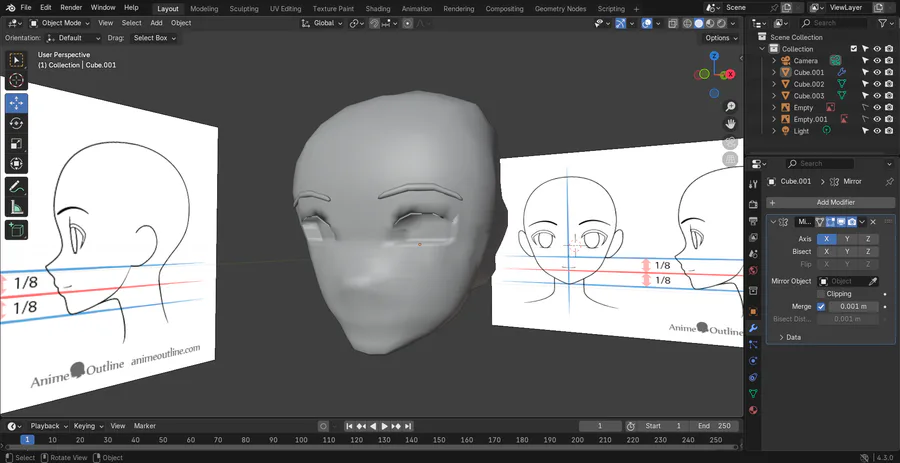Open the Drag Select Box dropdown
This screenshot has height=463, width=900.
tap(154, 38)
